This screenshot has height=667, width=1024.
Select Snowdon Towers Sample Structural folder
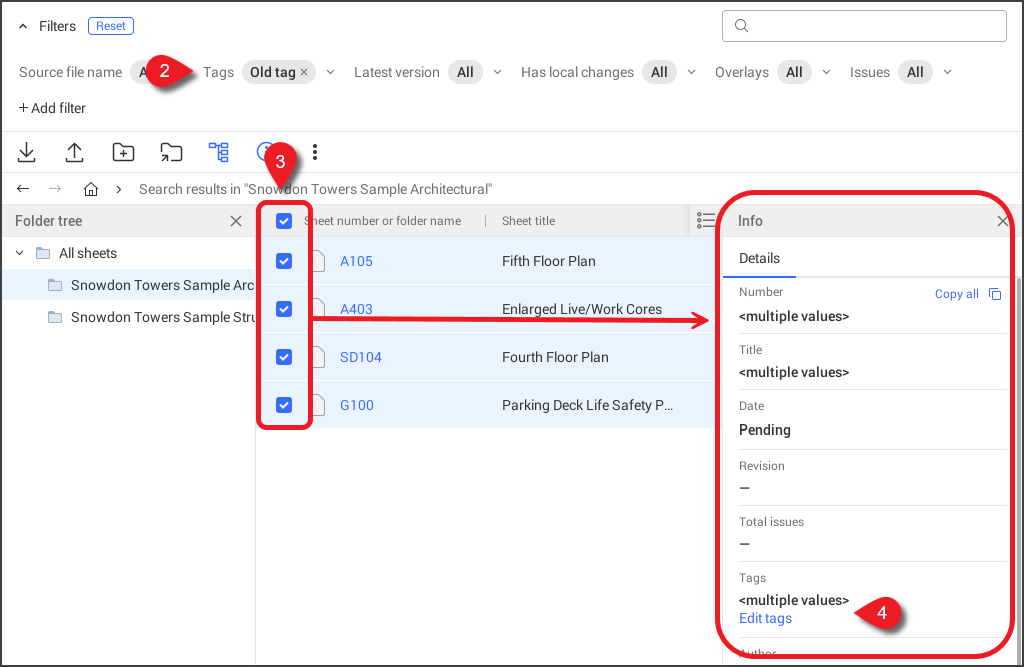point(160,317)
